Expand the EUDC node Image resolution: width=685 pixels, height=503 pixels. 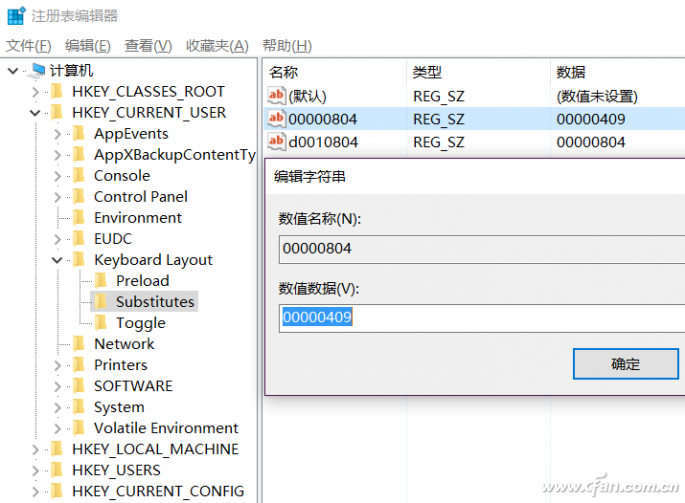[x=57, y=239]
